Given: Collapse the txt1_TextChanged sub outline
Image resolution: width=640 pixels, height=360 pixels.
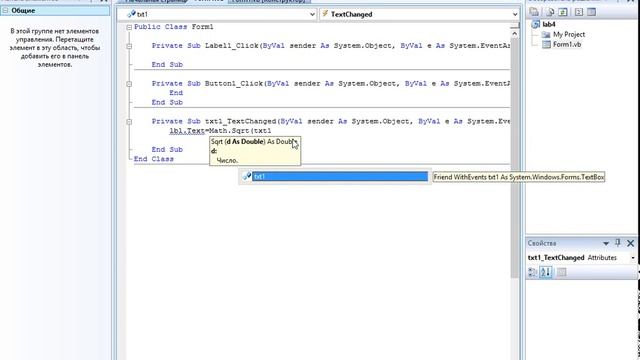Looking at the screenshot, I should click(x=129, y=122).
